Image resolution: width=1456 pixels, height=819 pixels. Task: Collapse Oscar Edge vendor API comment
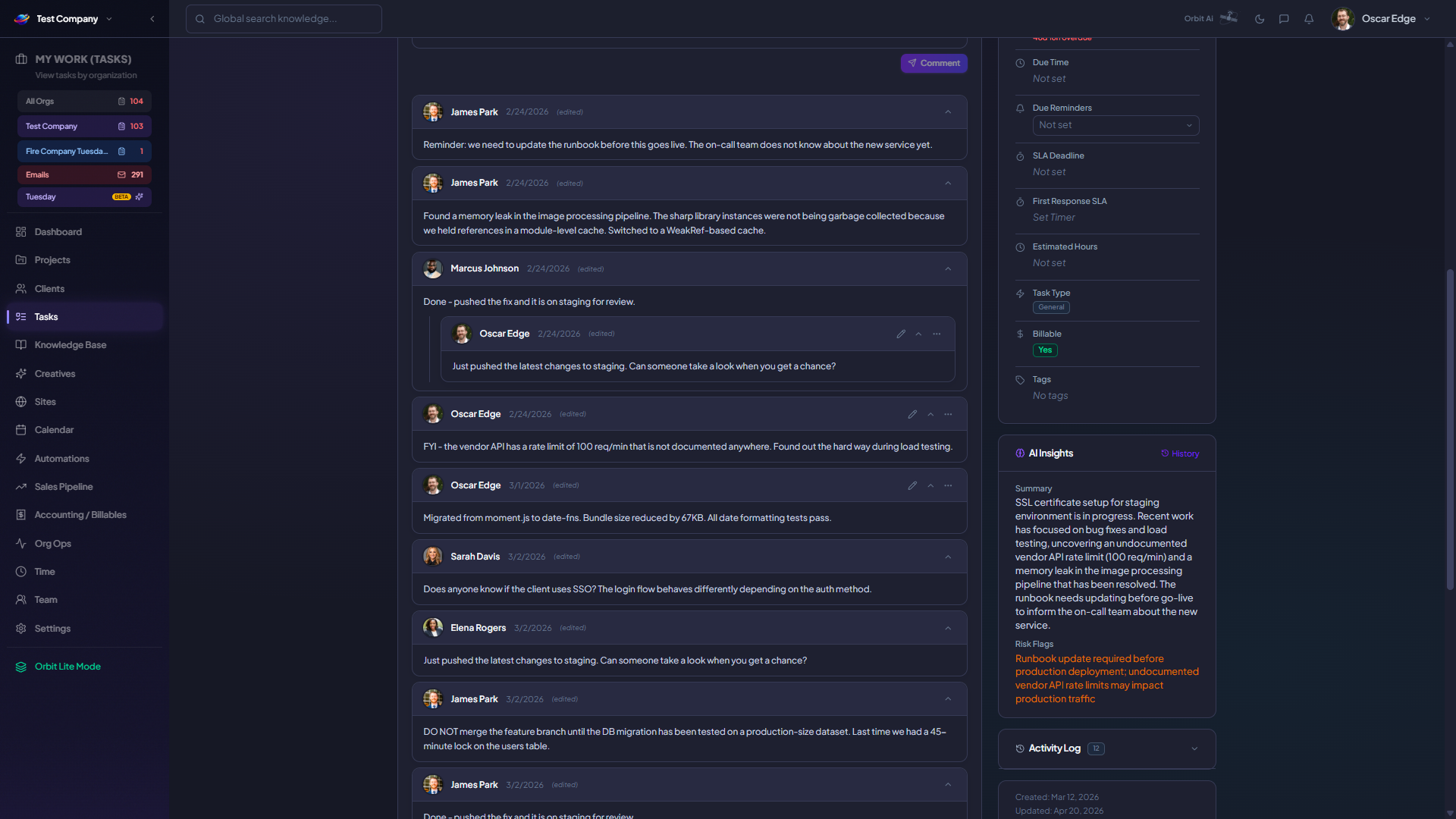(930, 414)
